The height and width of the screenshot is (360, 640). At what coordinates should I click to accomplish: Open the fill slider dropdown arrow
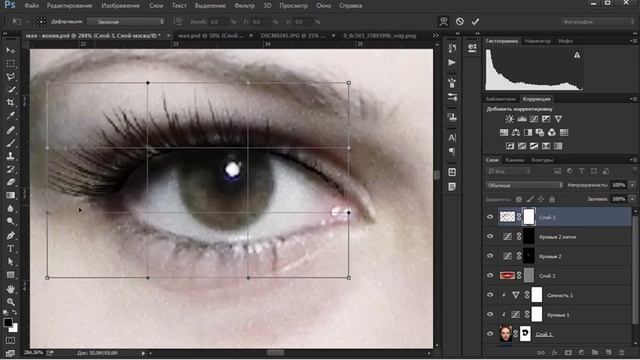632,199
